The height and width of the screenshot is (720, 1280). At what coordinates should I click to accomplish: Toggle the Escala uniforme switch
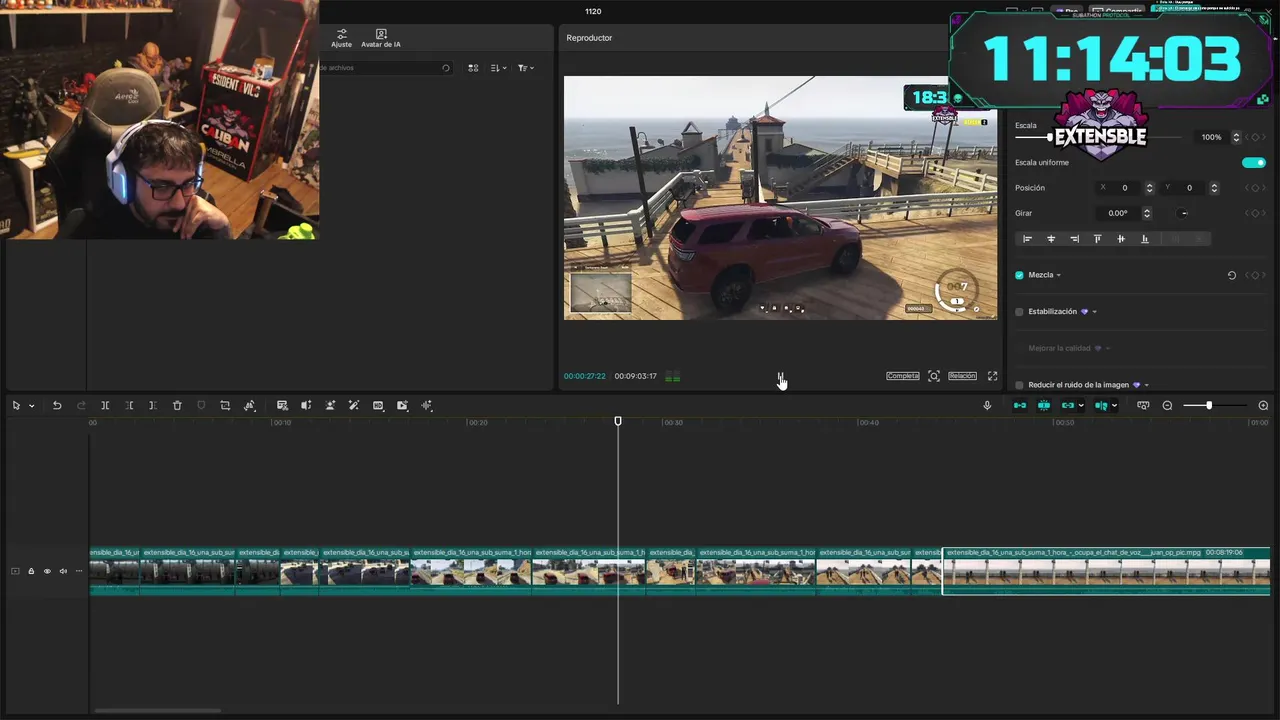pyautogui.click(x=1253, y=162)
